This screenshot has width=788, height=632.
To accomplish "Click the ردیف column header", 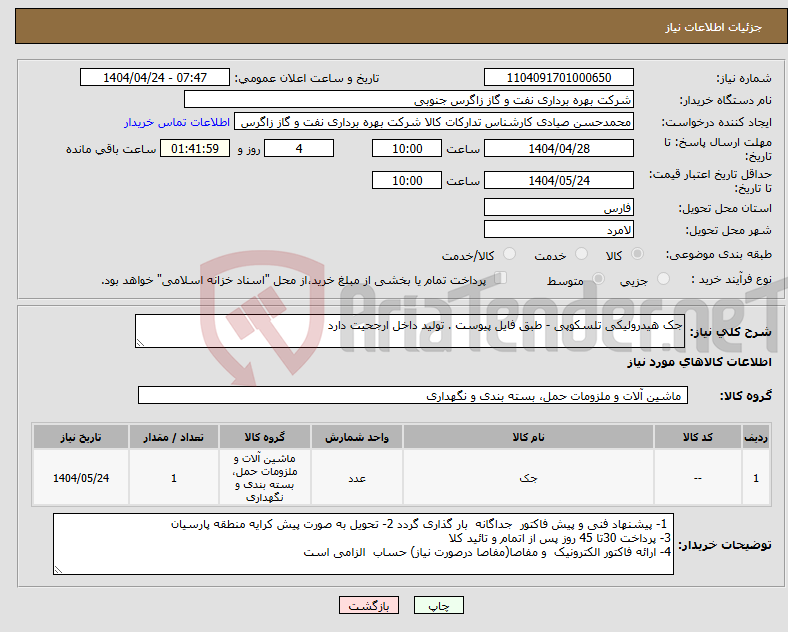I will [755, 437].
